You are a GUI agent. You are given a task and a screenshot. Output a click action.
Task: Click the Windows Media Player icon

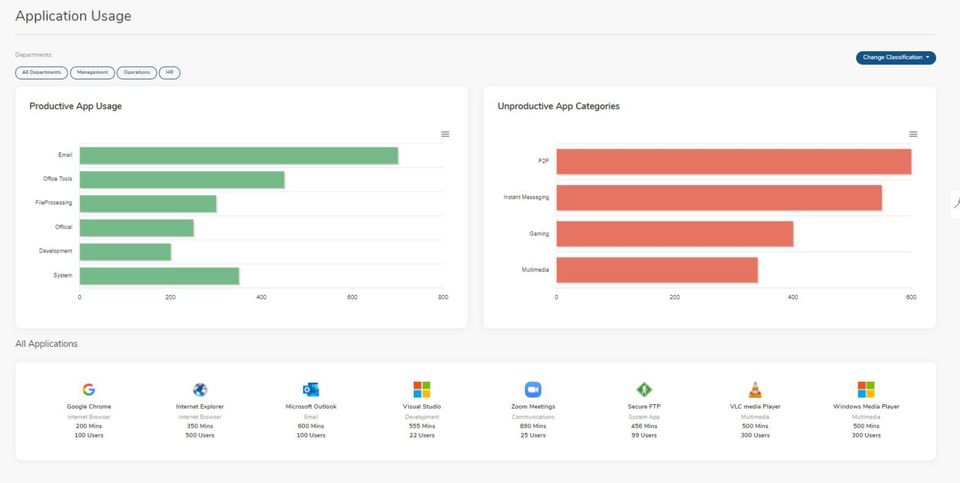point(866,389)
